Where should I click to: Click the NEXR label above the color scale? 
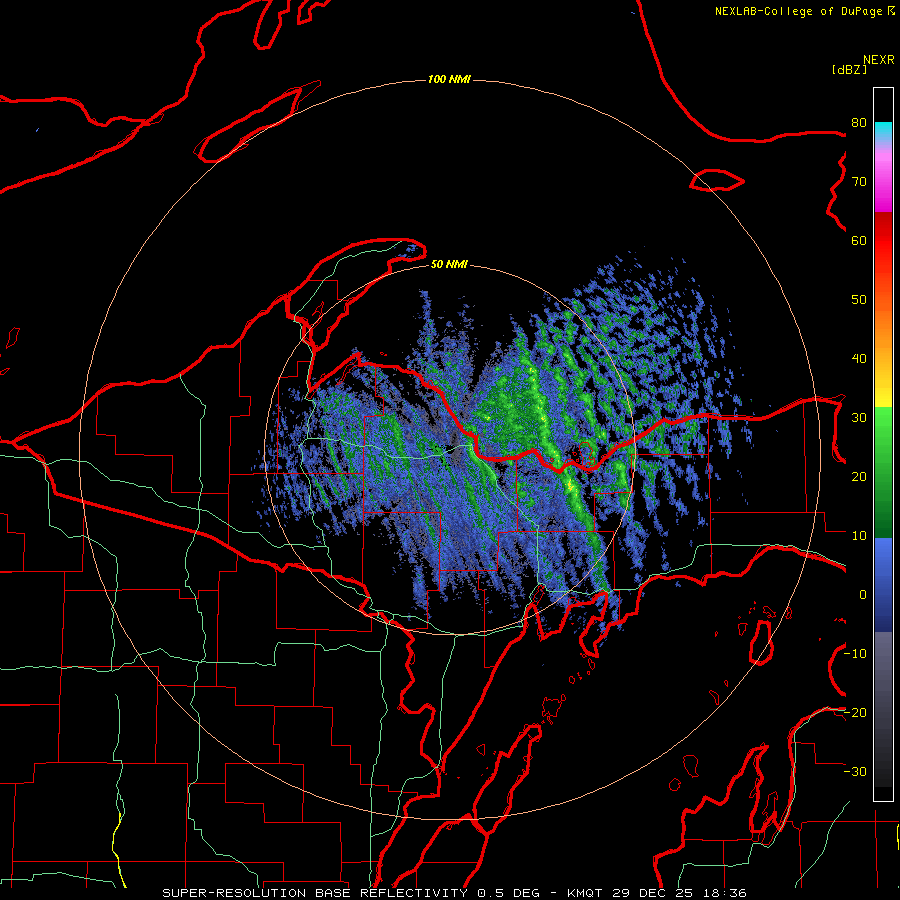pyautogui.click(x=878, y=60)
